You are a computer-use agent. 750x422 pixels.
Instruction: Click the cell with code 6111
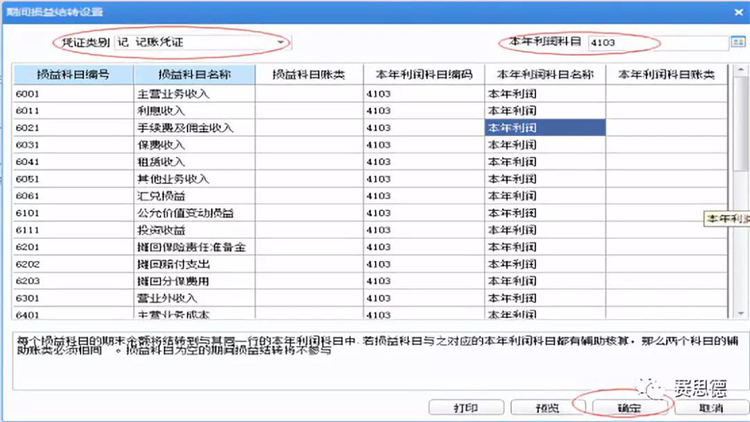pyautogui.click(x=73, y=230)
